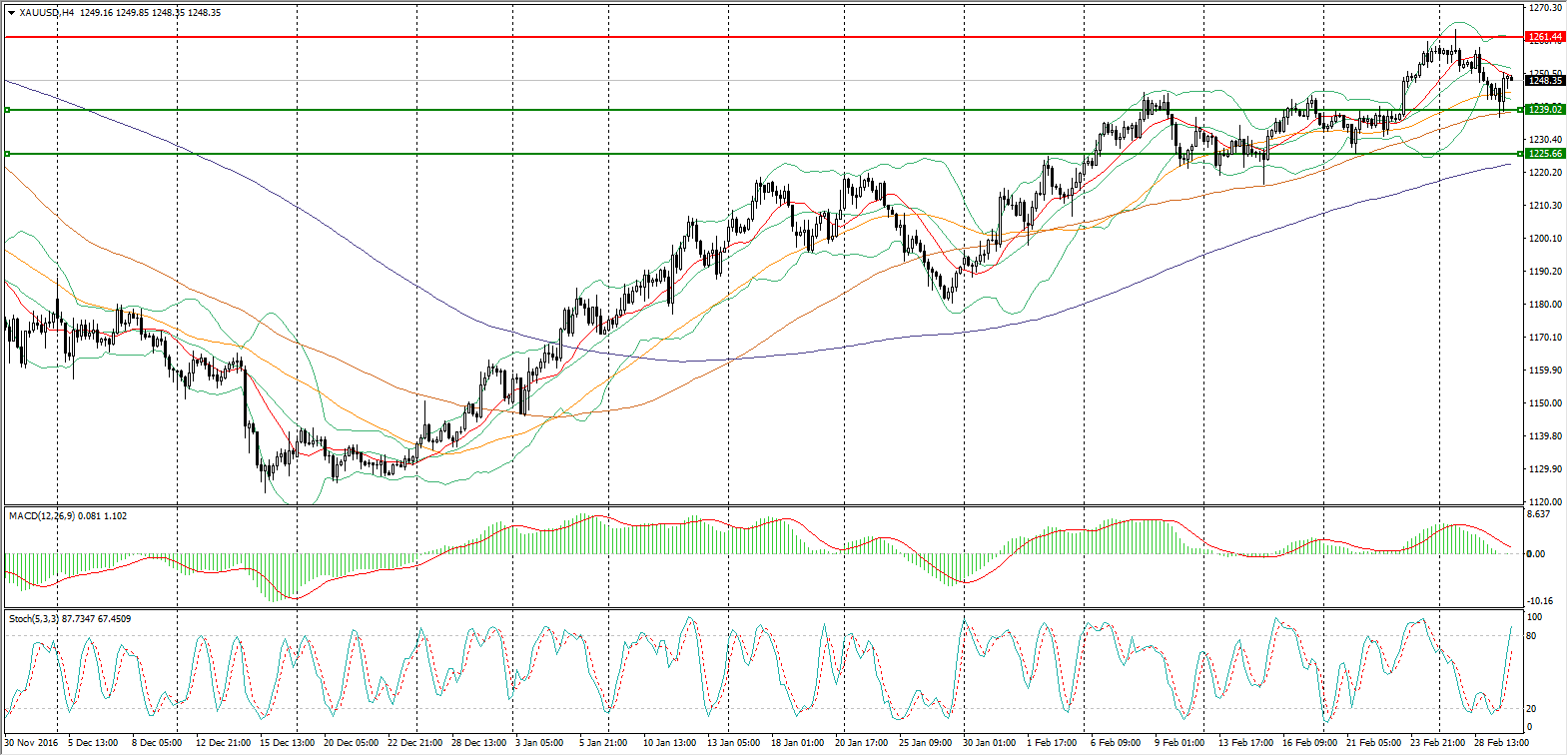This screenshot has width=1568, height=756.
Task: Click the 18 Jan 01:00 time label
Action: coord(797,743)
